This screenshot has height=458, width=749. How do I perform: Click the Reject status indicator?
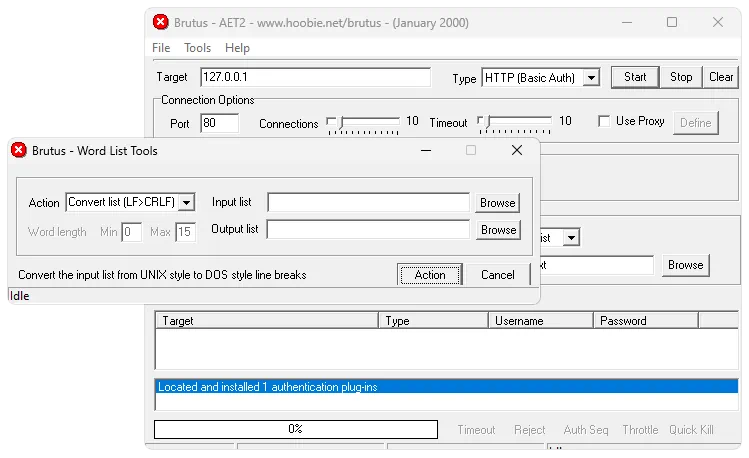[x=529, y=430]
